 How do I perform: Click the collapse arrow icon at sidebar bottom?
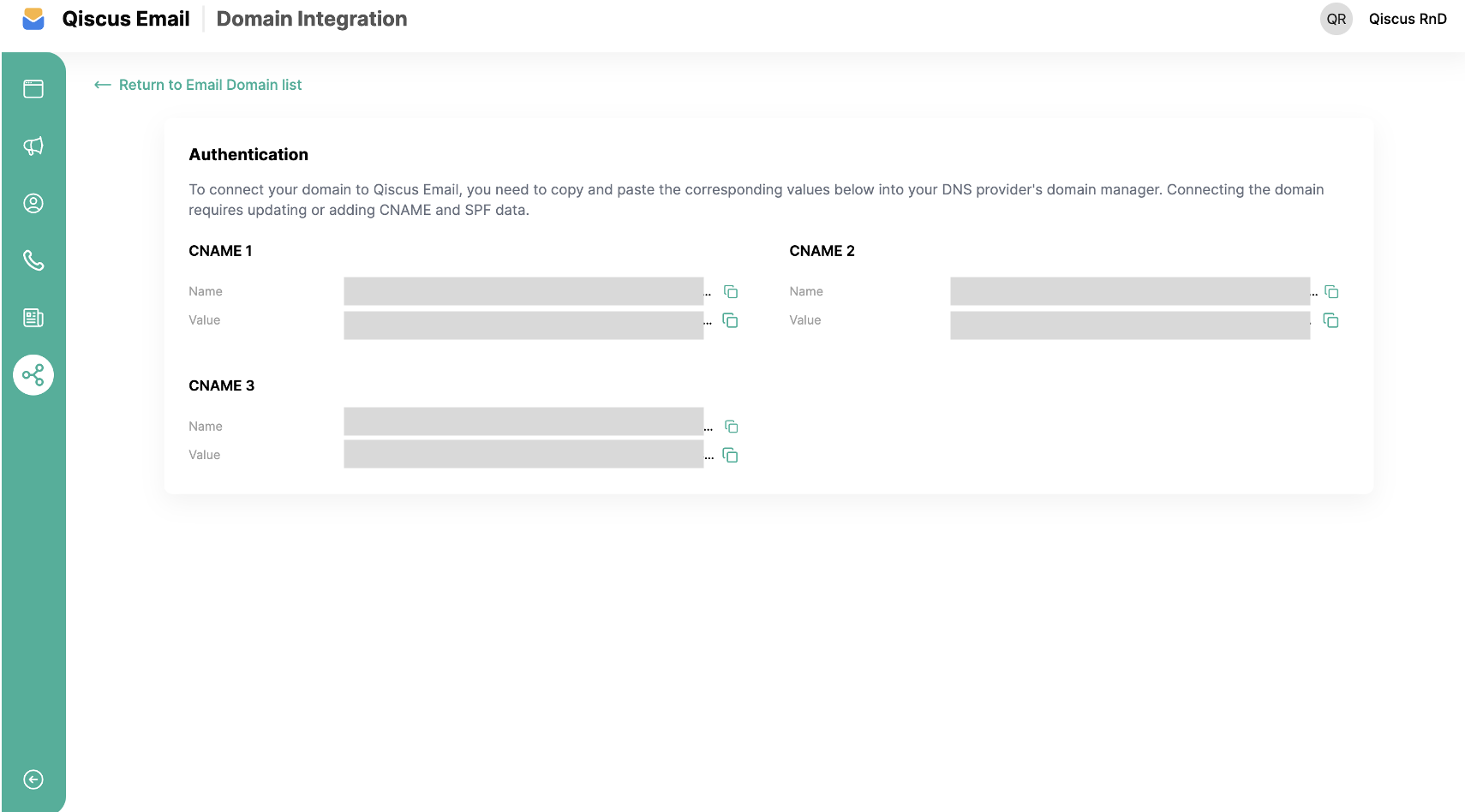[x=33, y=779]
